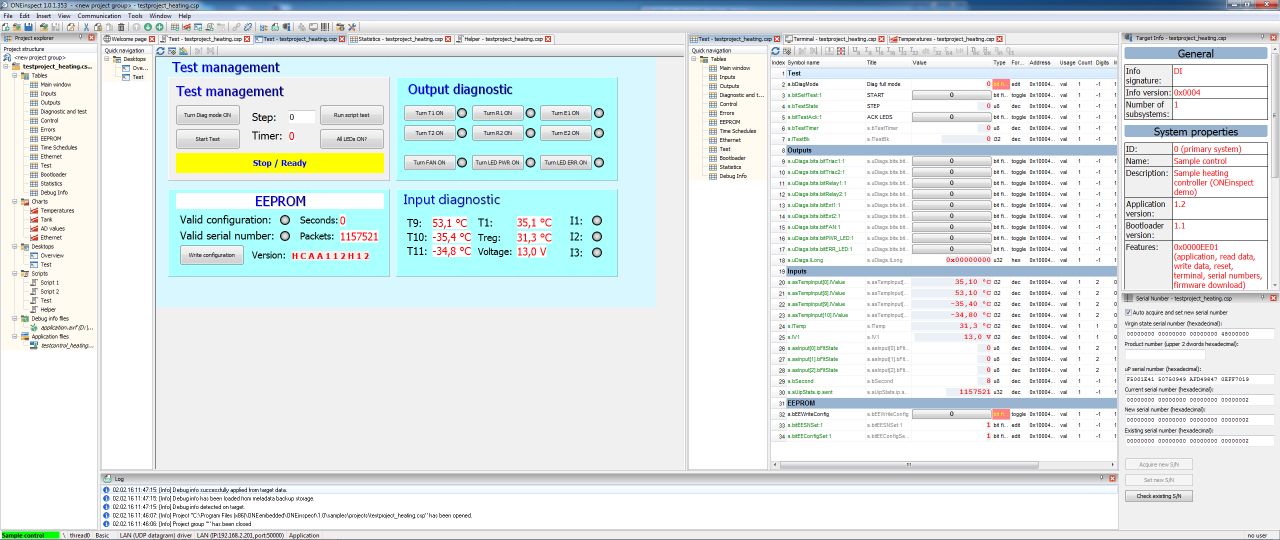1280x540 pixels.
Task: Open the File menu
Action: (9, 16)
